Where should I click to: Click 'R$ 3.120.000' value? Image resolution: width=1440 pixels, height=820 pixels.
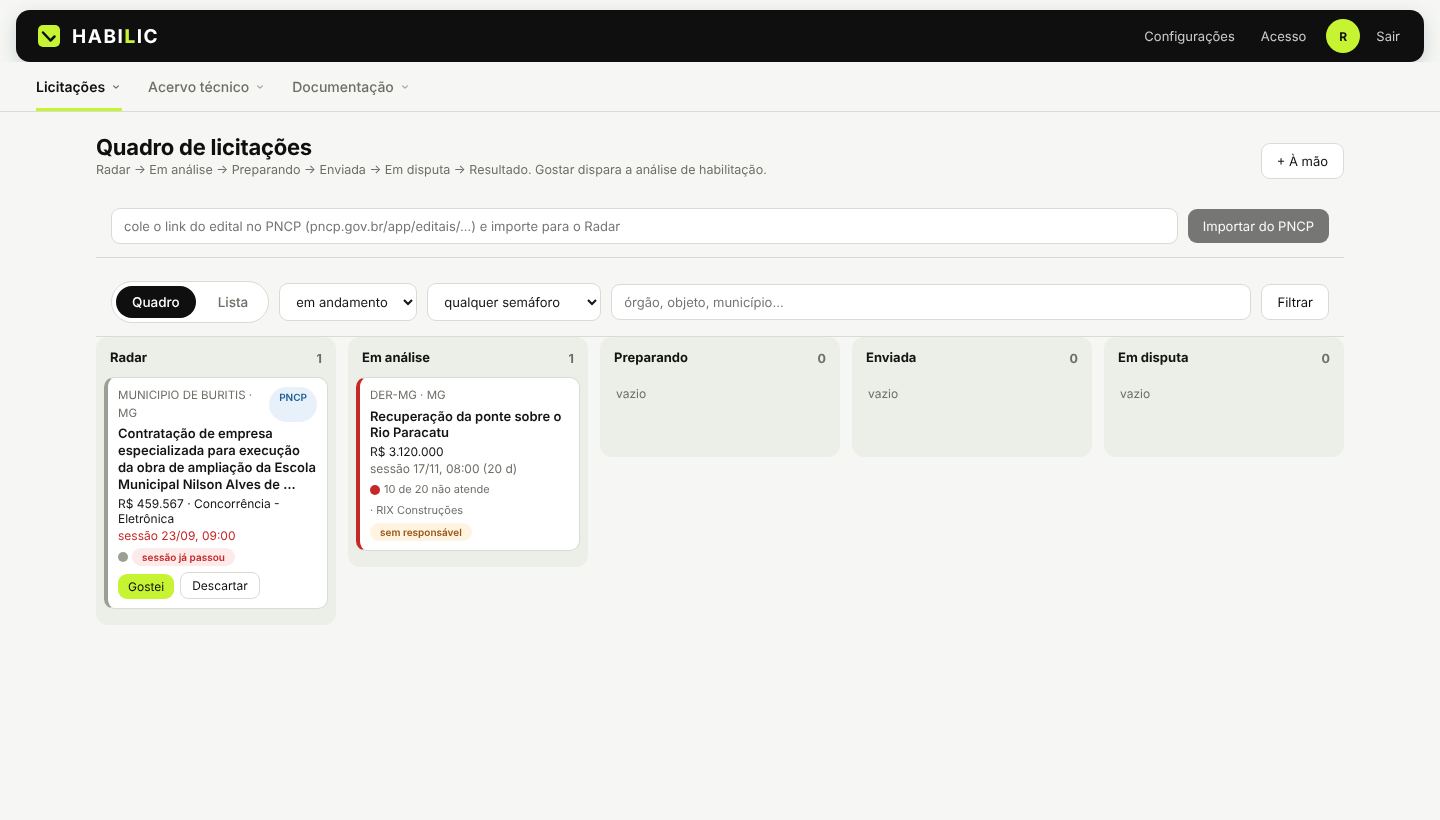tap(407, 452)
